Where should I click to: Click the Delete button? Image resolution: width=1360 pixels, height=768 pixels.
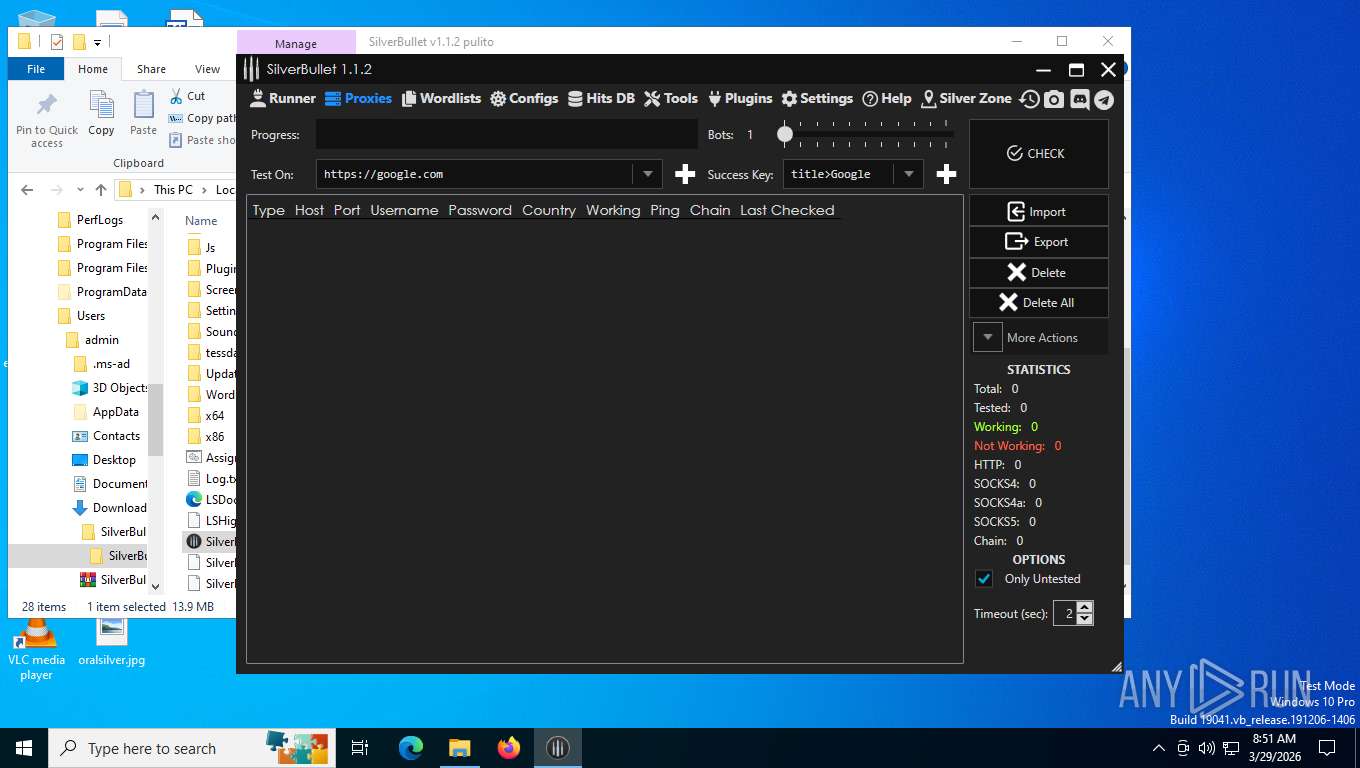point(1038,272)
